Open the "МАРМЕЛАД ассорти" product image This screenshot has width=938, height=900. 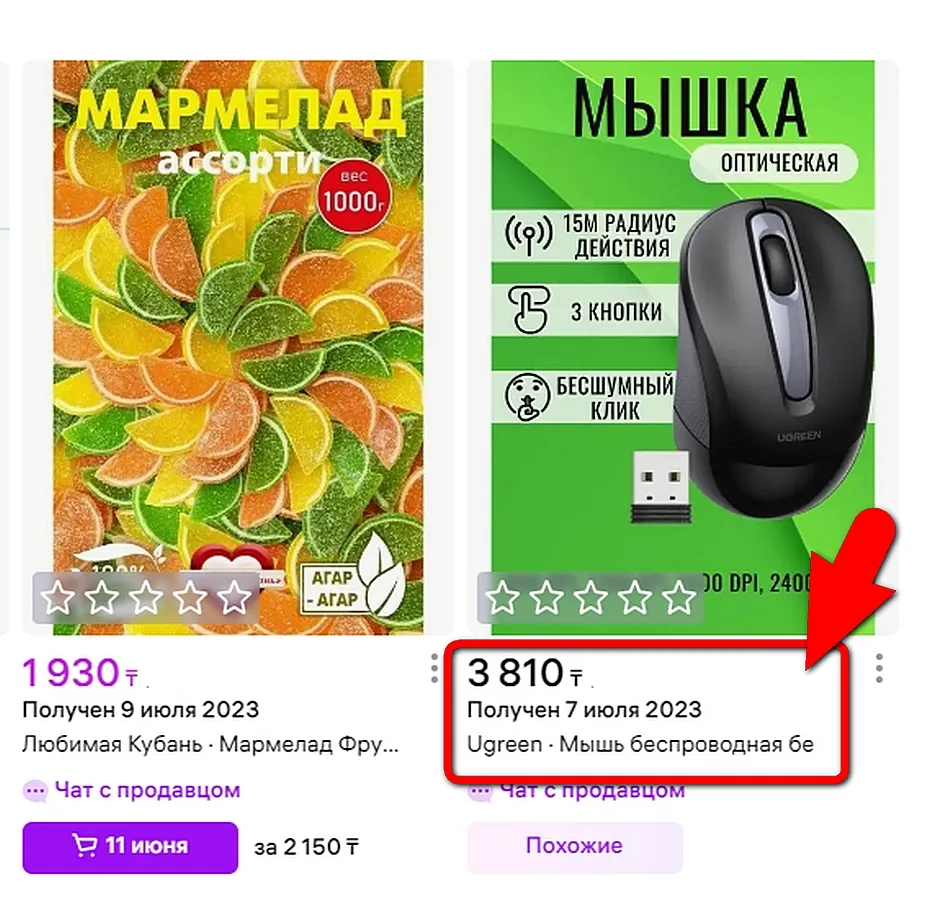coord(237,300)
